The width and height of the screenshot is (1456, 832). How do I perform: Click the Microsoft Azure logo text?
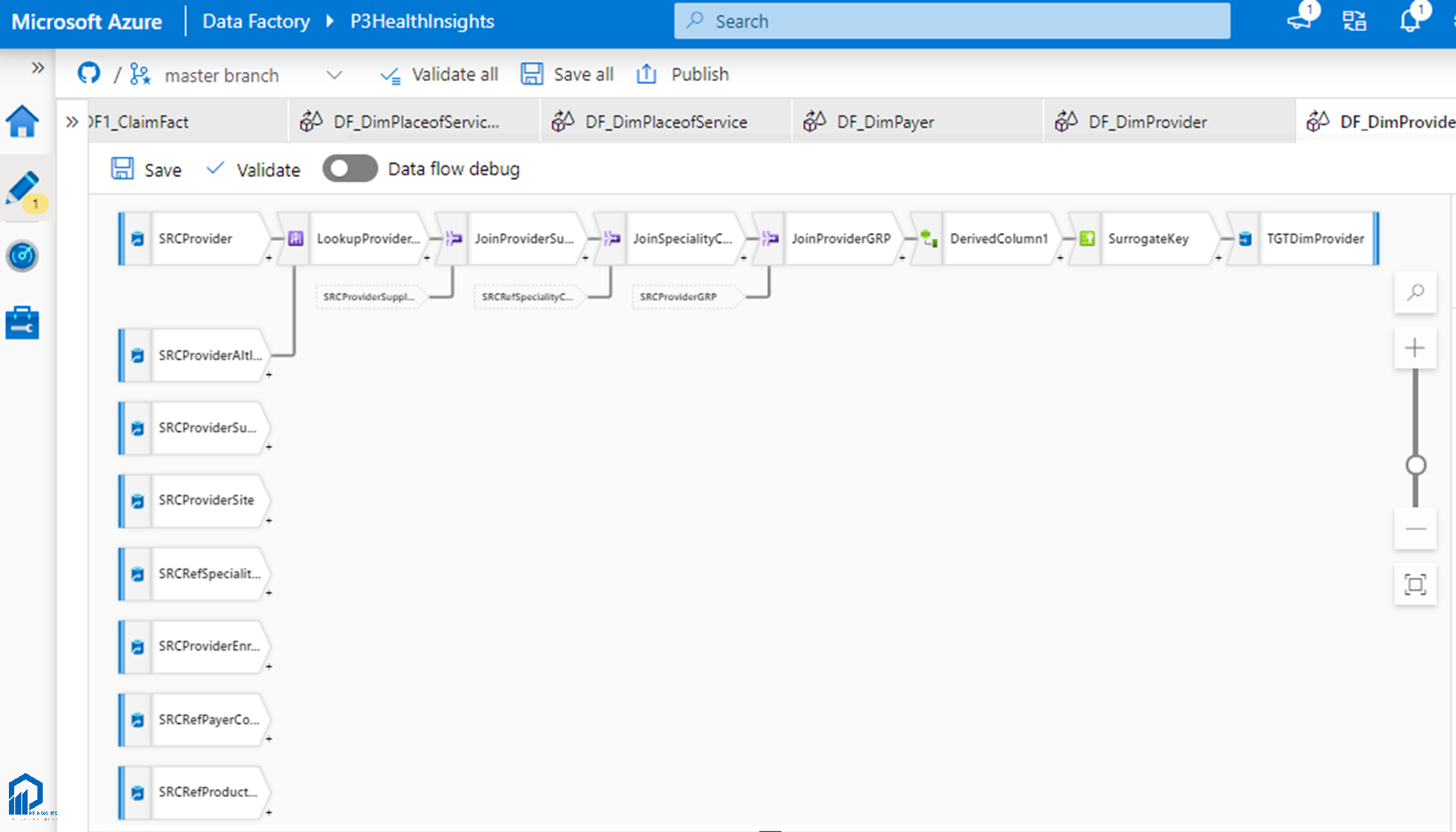tap(86, 21)
